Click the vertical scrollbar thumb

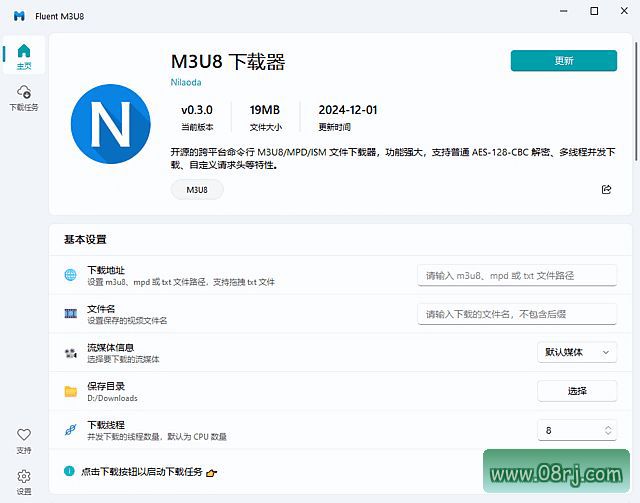click(x=636, y=101)
